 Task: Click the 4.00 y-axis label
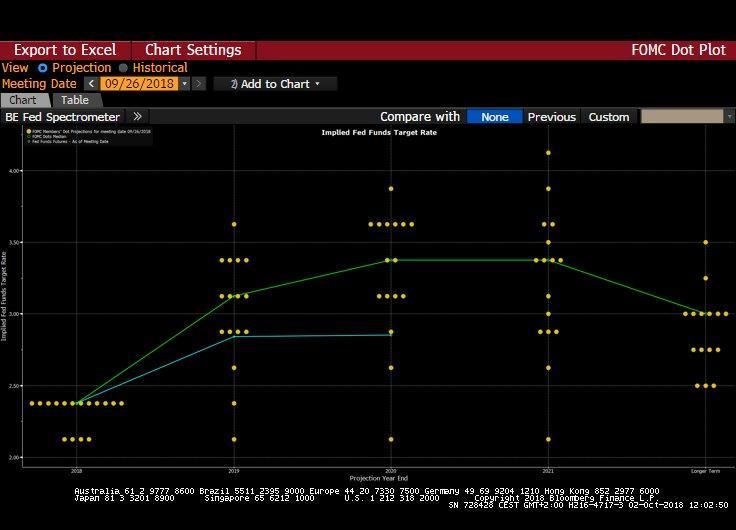(15, 171)
